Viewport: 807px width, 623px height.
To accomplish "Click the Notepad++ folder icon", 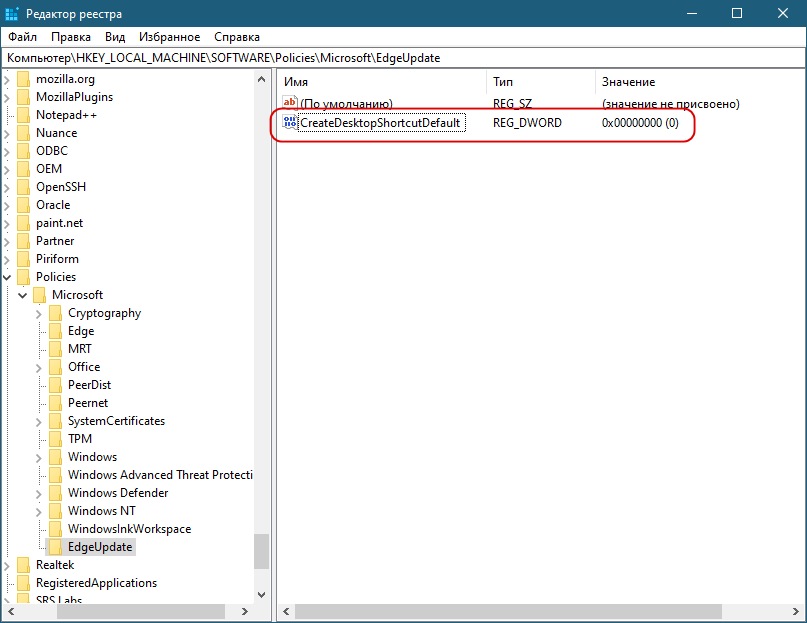I will (x=24, y=115).
